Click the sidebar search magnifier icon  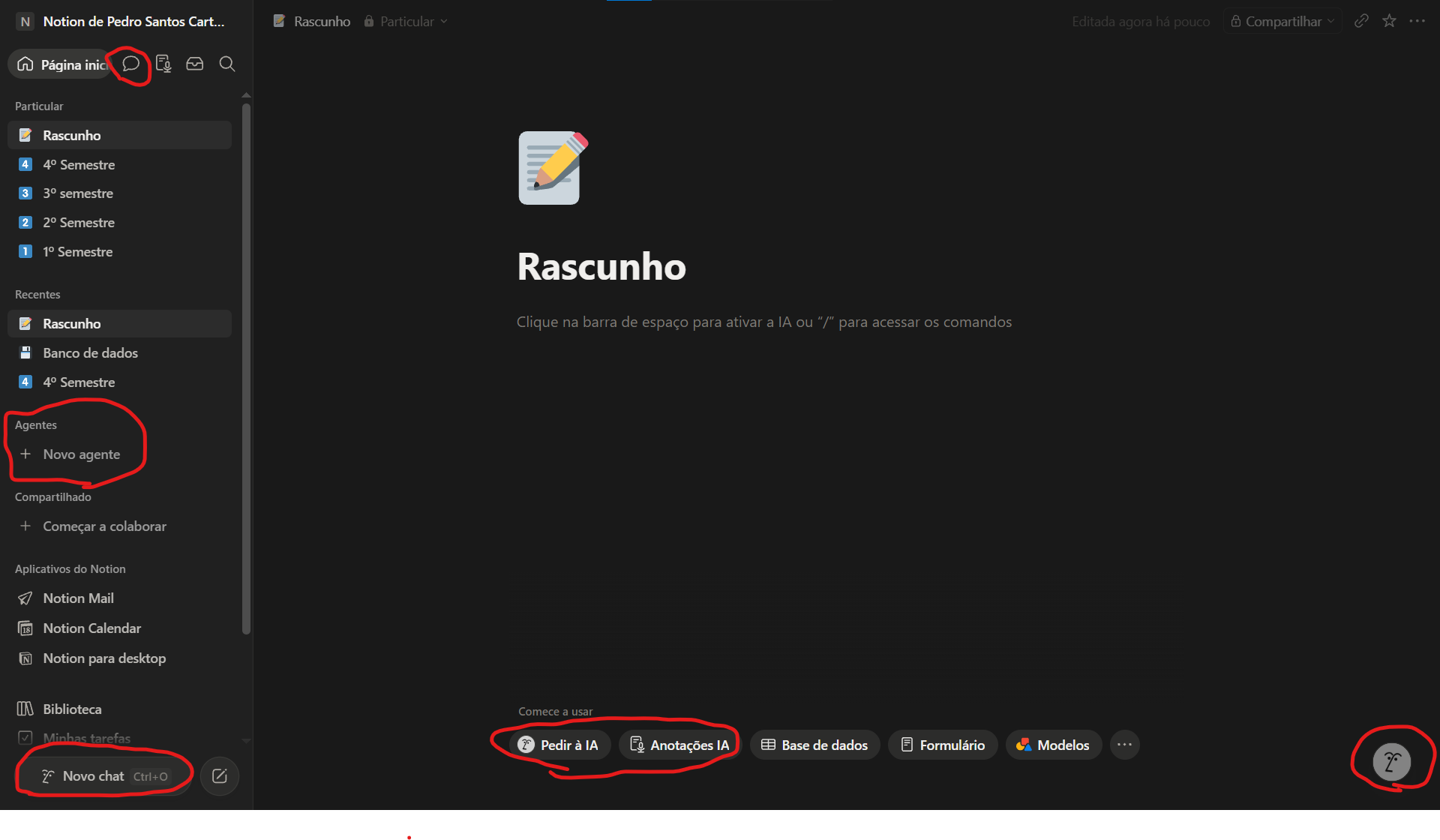(227, 64)
